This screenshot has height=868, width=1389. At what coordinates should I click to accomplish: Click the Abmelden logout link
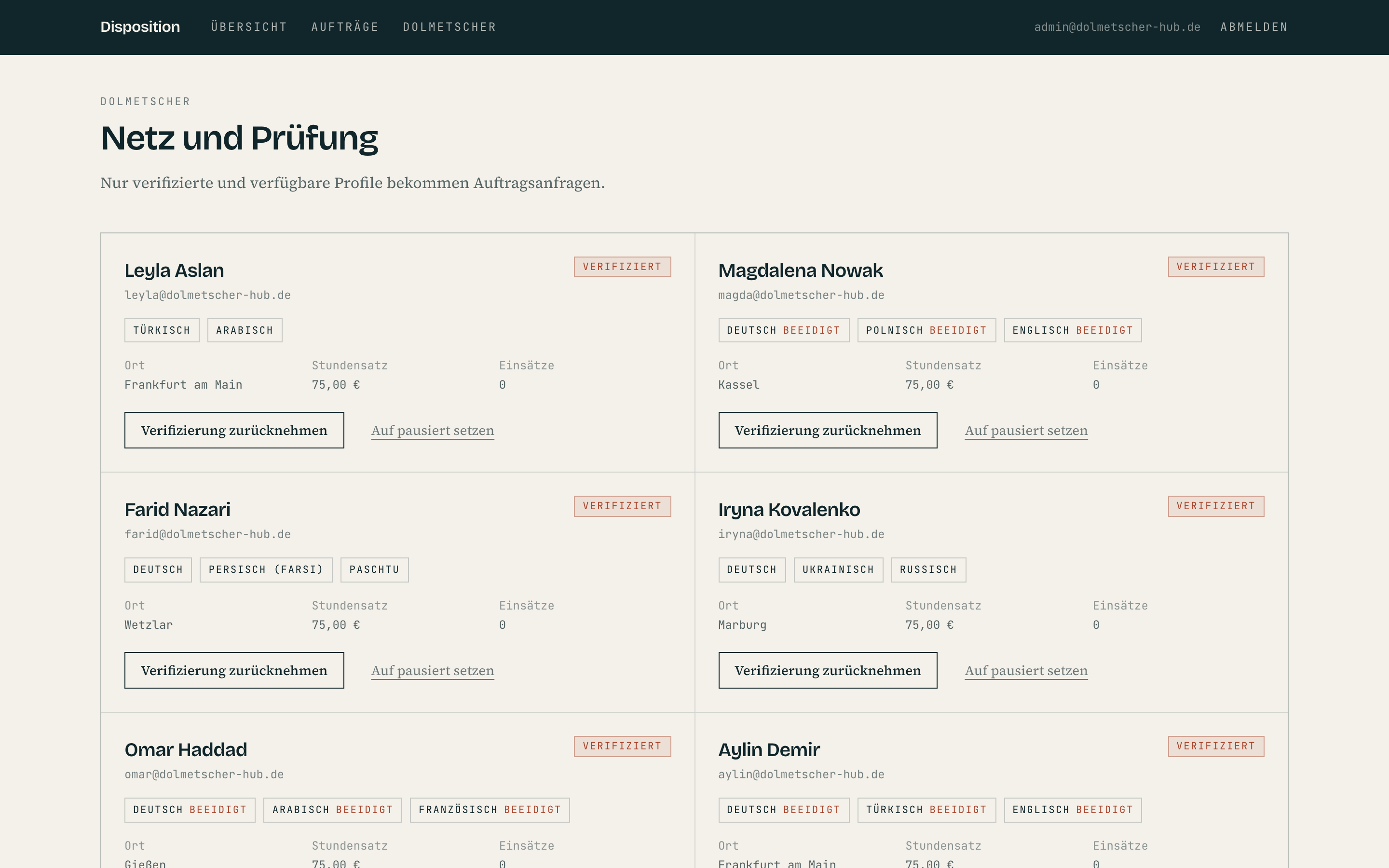tap(1254, 27)
